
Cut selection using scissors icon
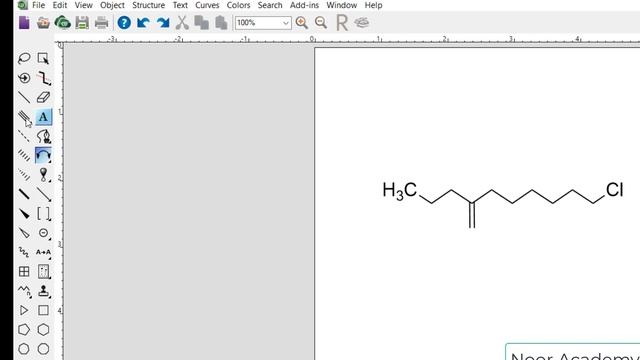(182, 22)
